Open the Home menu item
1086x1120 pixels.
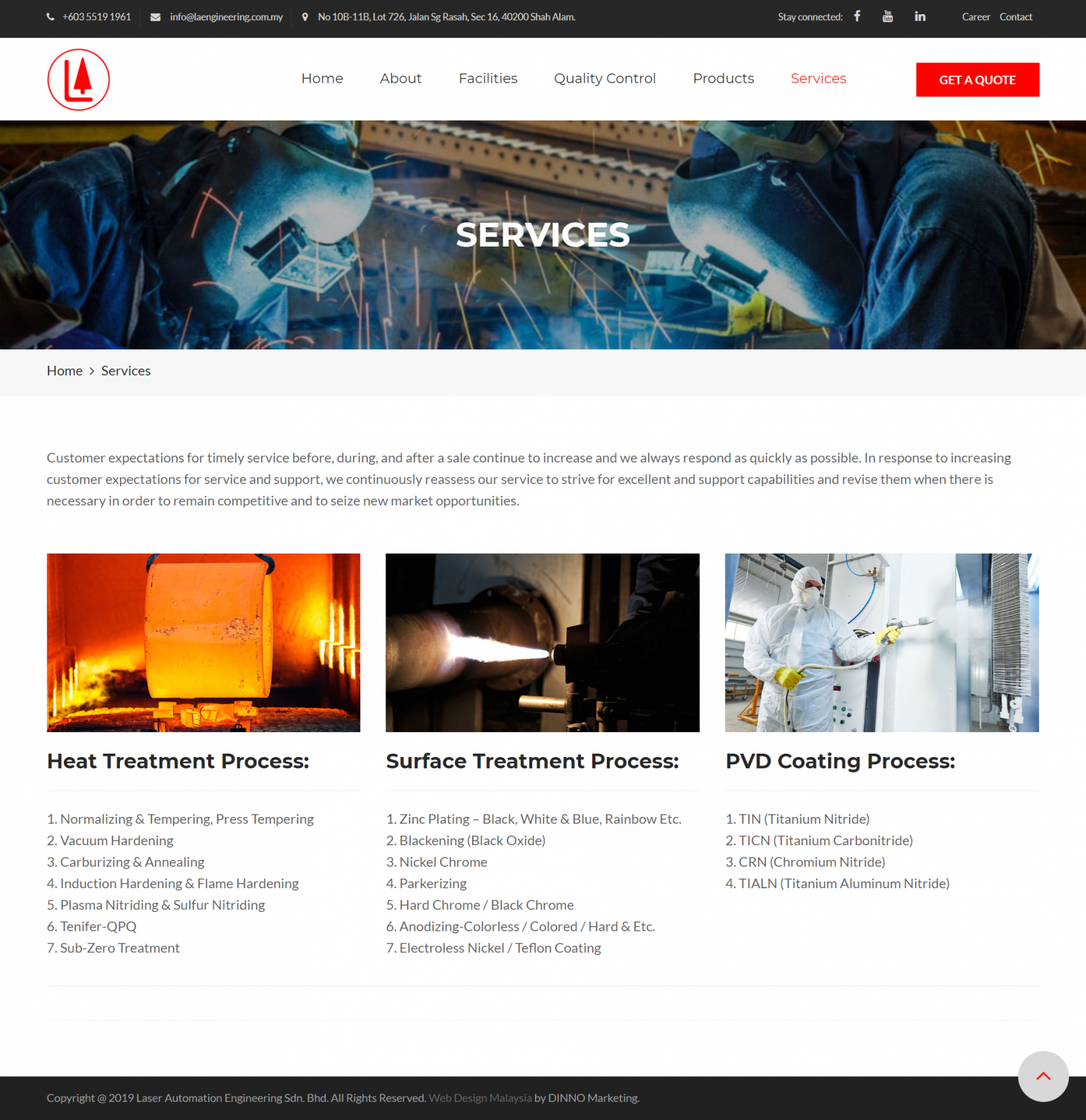tap(322, 79)
